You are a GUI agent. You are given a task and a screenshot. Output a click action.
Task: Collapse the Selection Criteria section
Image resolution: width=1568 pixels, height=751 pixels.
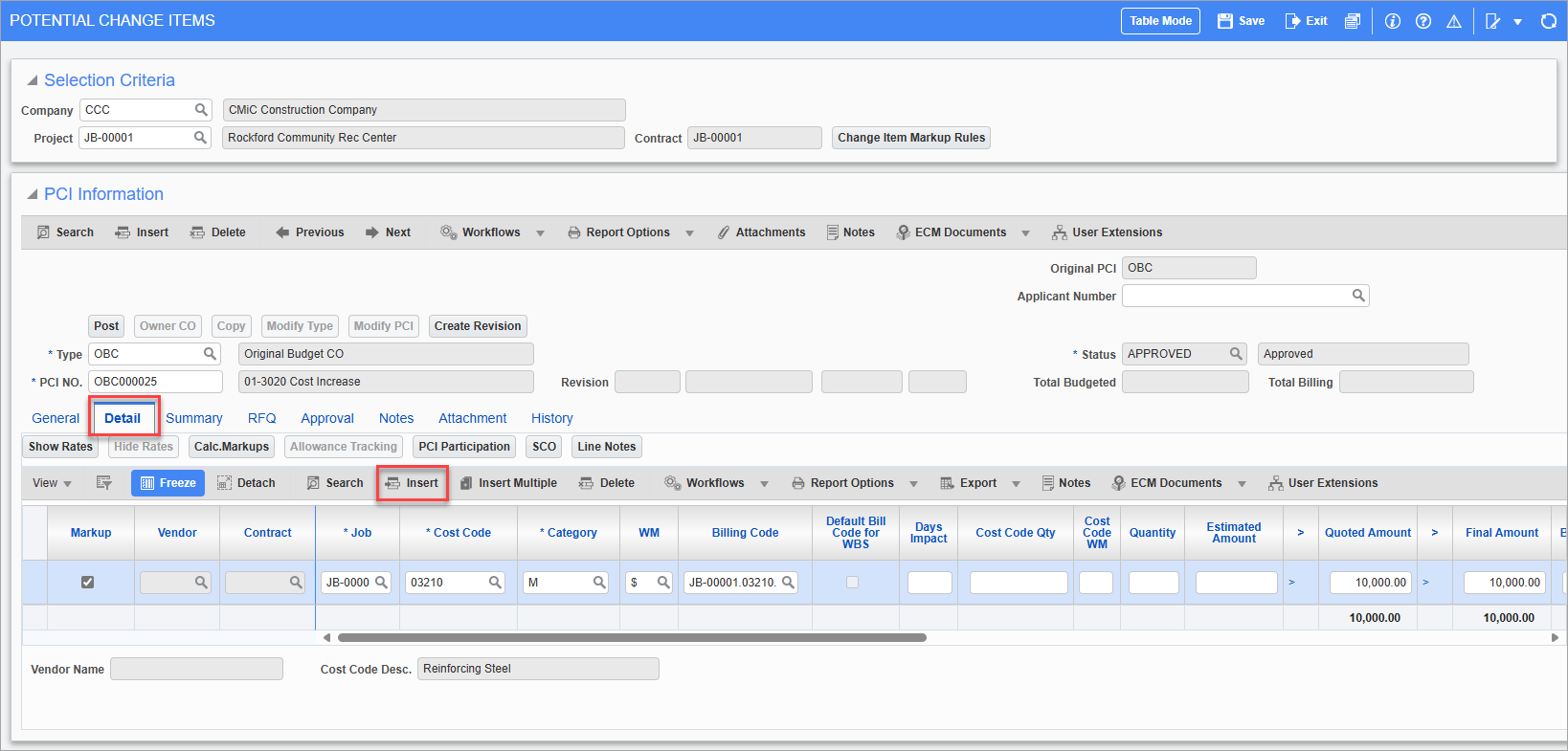pos(33,80)
